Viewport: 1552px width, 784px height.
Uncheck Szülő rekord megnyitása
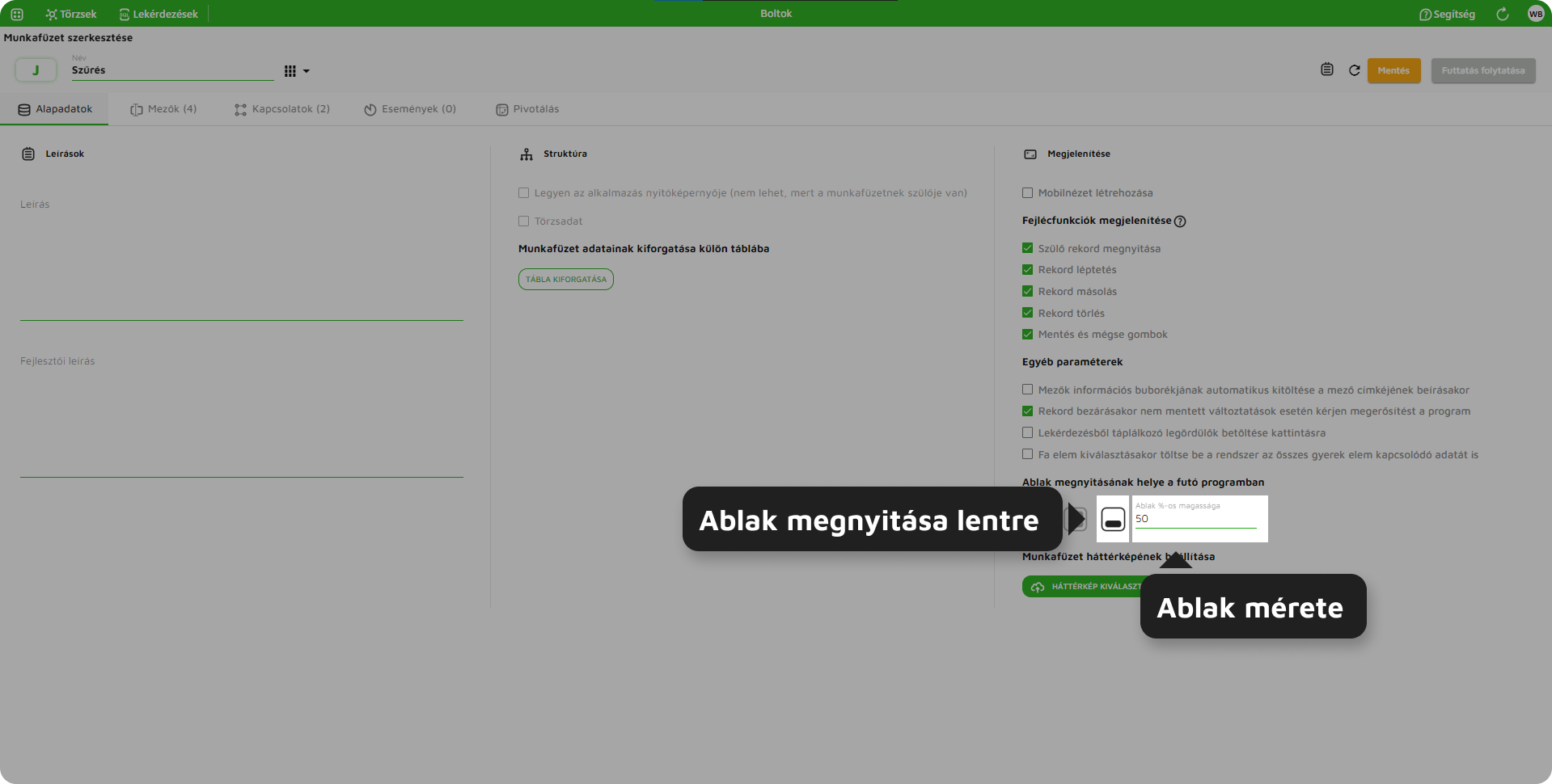[x=1027, y=248]
